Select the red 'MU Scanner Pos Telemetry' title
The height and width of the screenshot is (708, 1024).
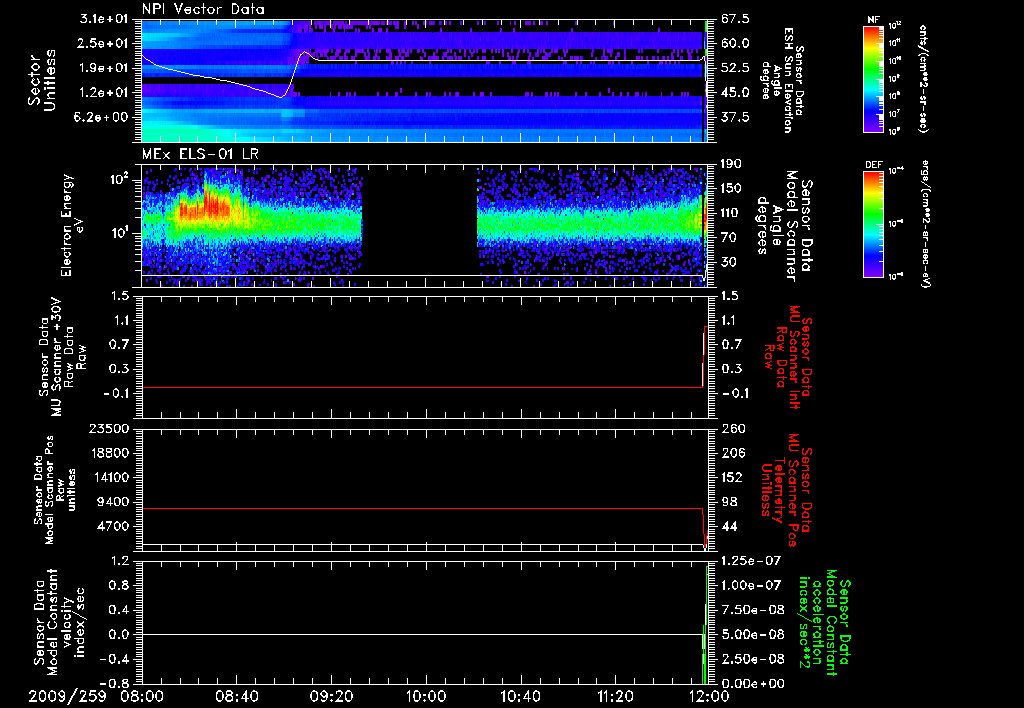pos(787,490)
